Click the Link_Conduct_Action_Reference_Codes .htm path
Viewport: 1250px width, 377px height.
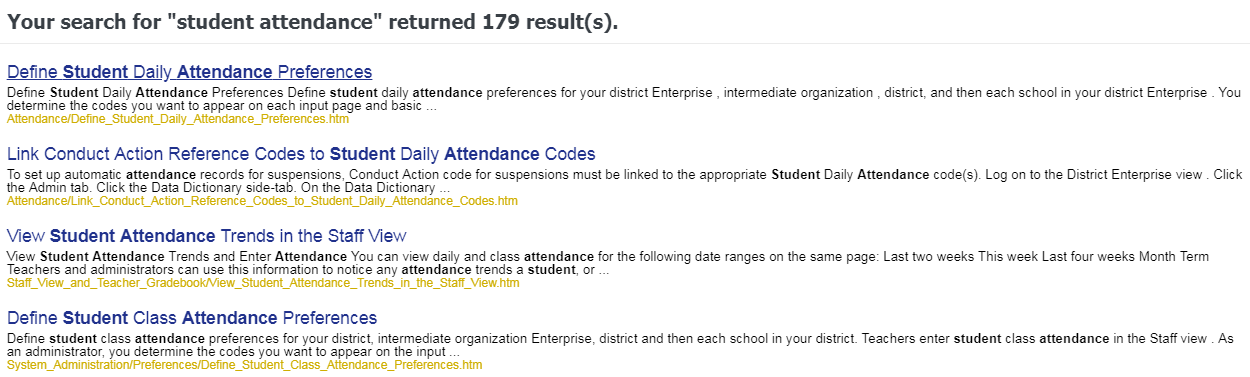(262, 201)
